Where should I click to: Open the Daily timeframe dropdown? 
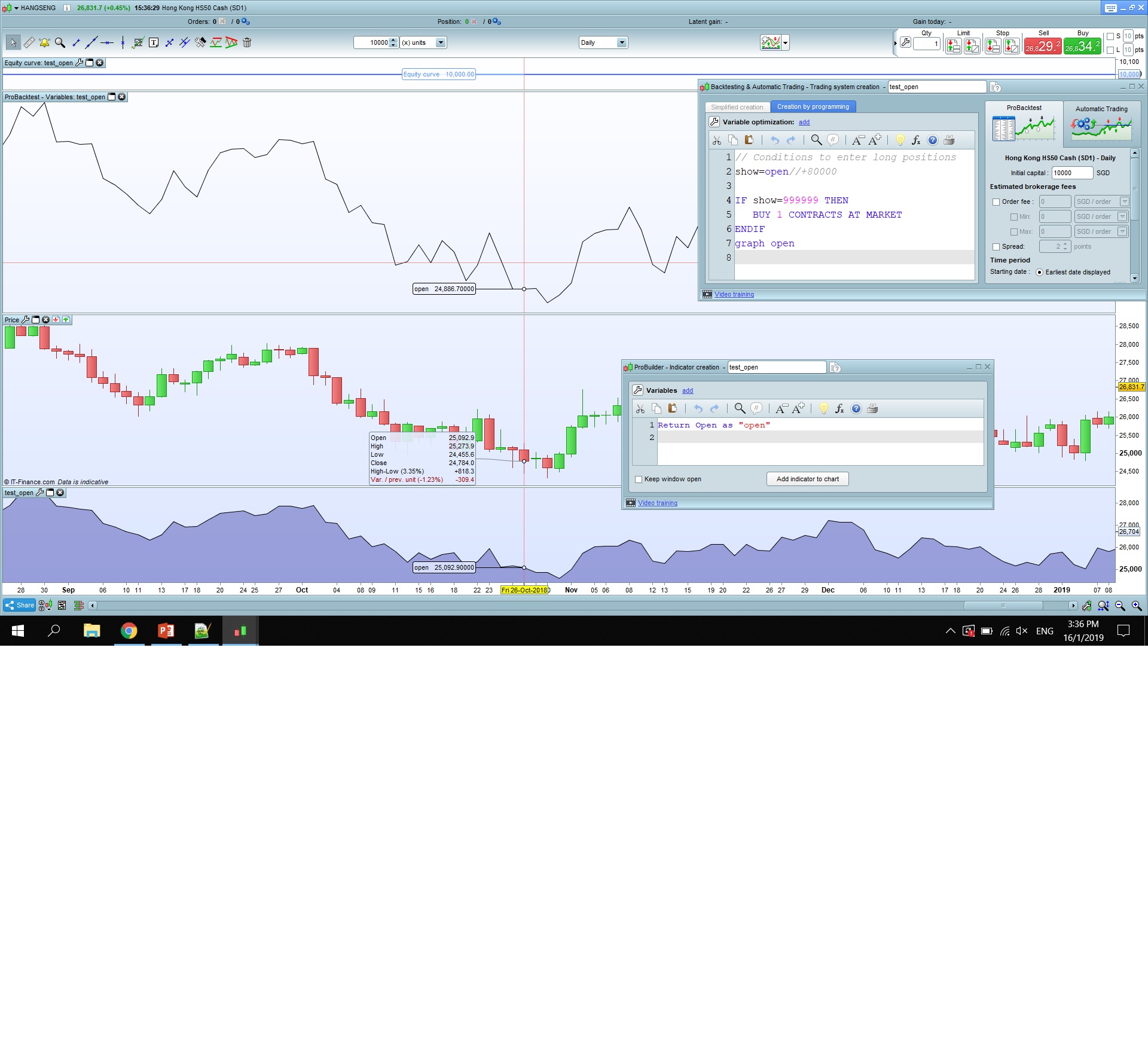pyautogui.click(x=622, y=42)
